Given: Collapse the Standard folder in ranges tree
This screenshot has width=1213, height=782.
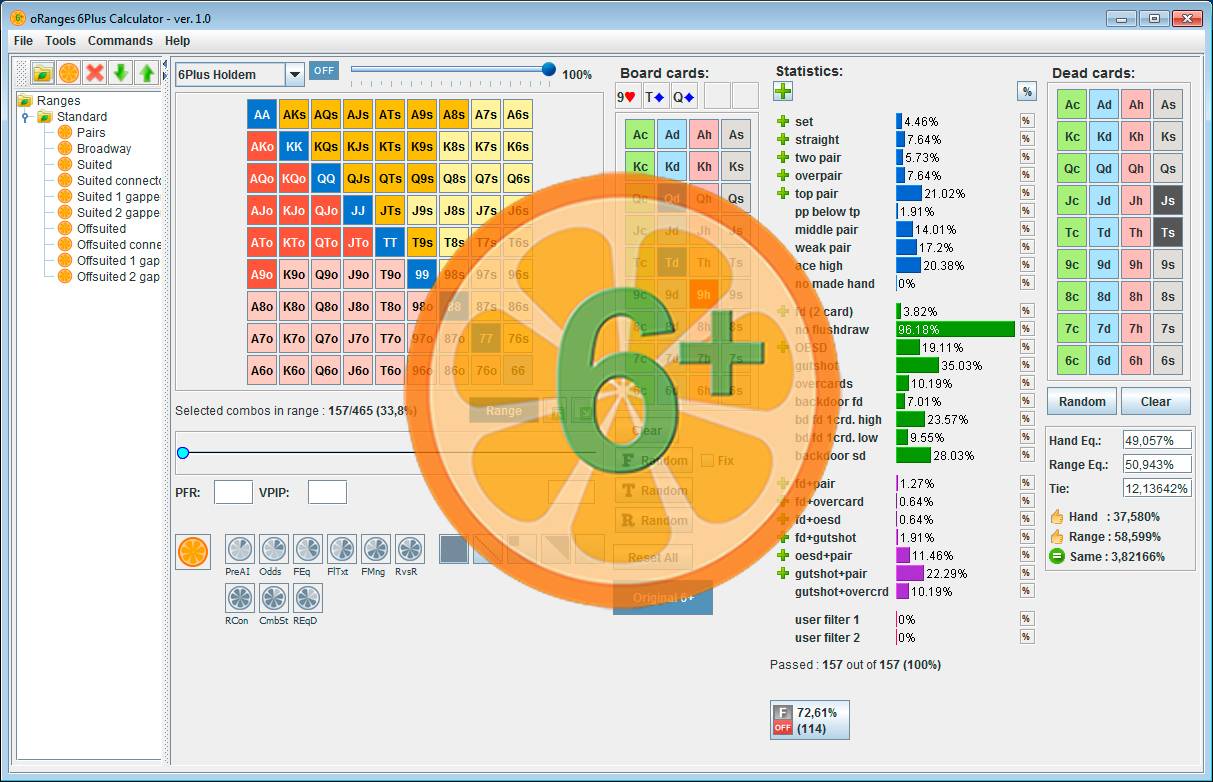Looking at the screenshot, I should click(x=28, y=117).
